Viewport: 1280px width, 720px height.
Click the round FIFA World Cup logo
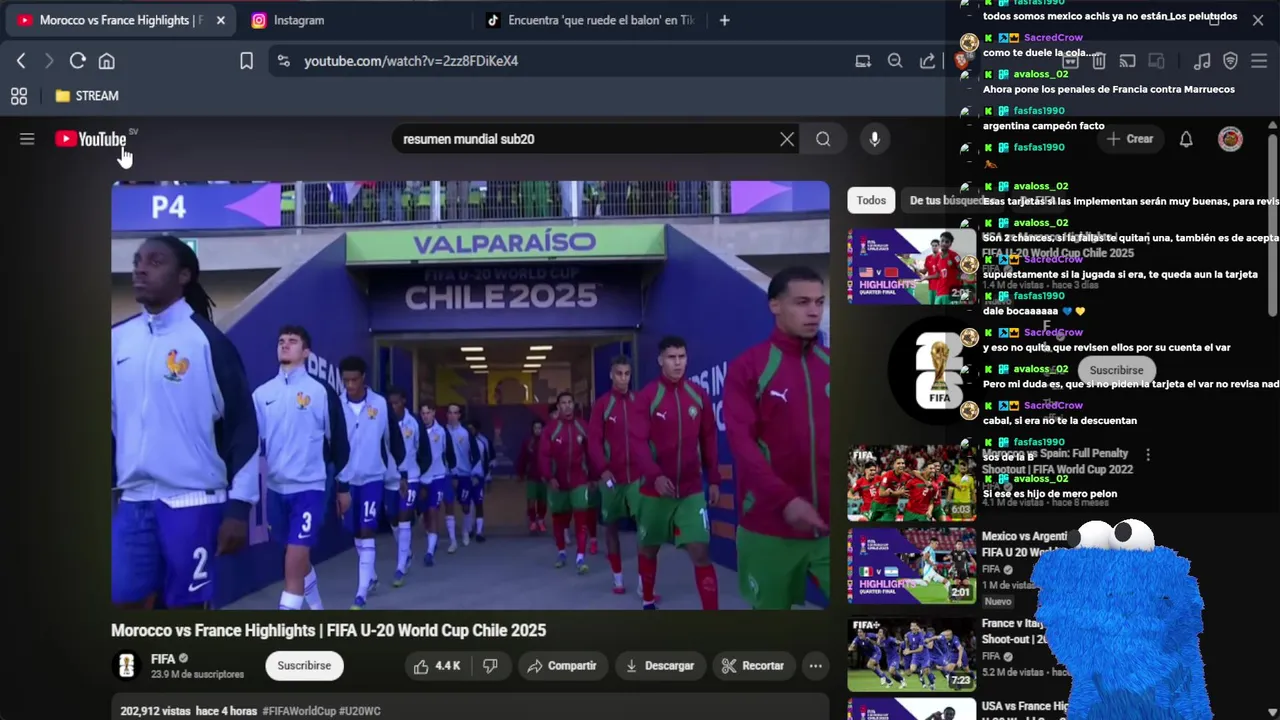[x=939, y=371]
